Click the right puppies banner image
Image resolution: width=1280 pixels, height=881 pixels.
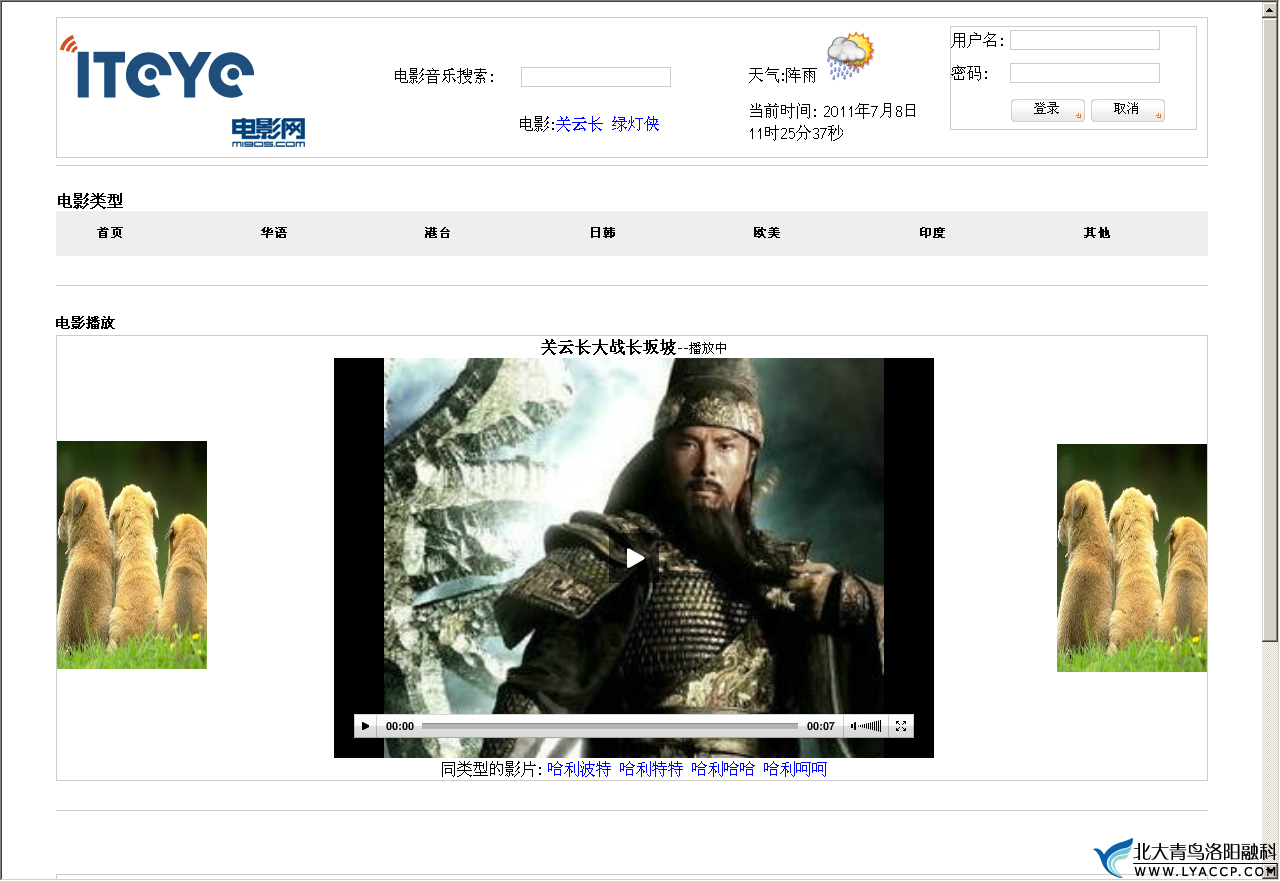1132,558
